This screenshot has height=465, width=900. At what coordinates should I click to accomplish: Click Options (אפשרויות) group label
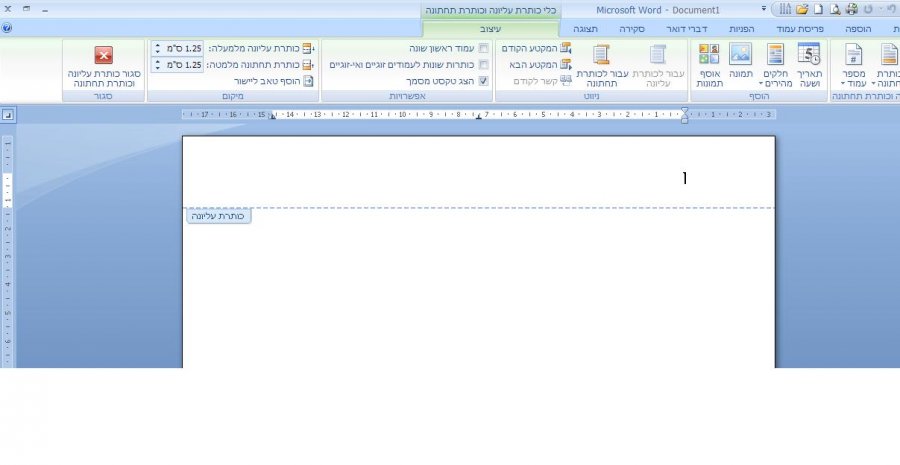click(407, 96)
